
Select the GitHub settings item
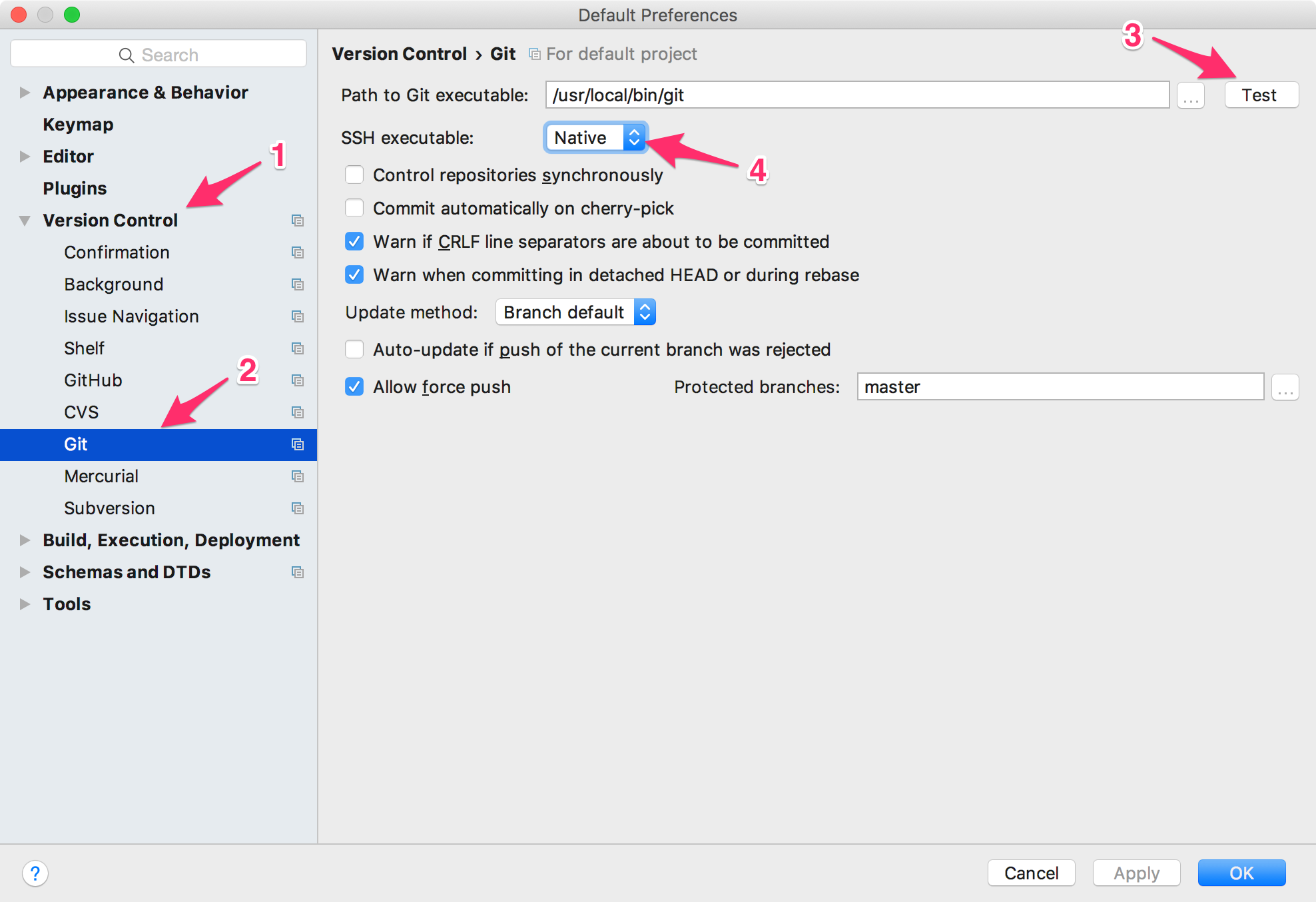click(93, 380)
